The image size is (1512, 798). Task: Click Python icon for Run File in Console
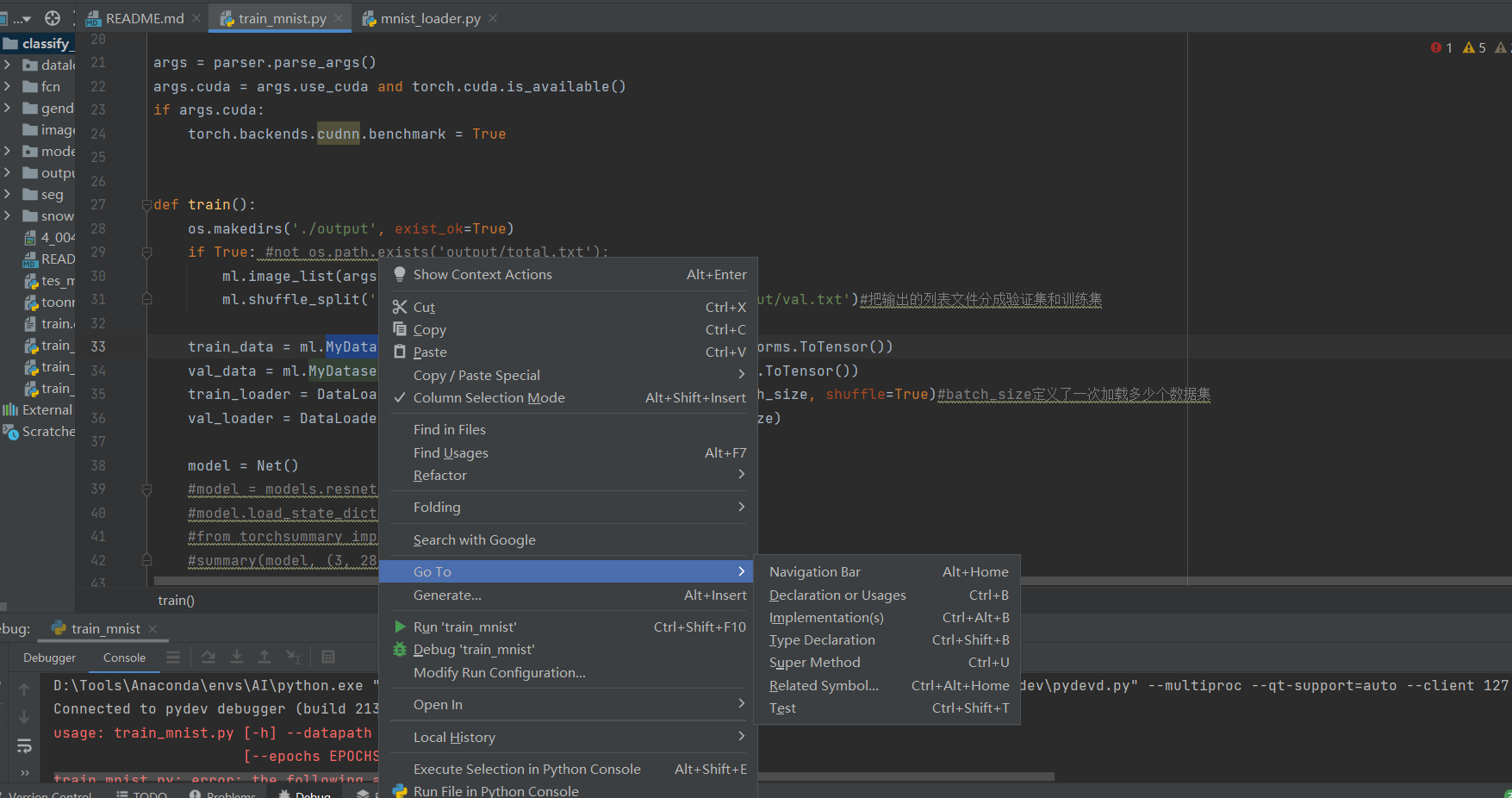(400, 790)
